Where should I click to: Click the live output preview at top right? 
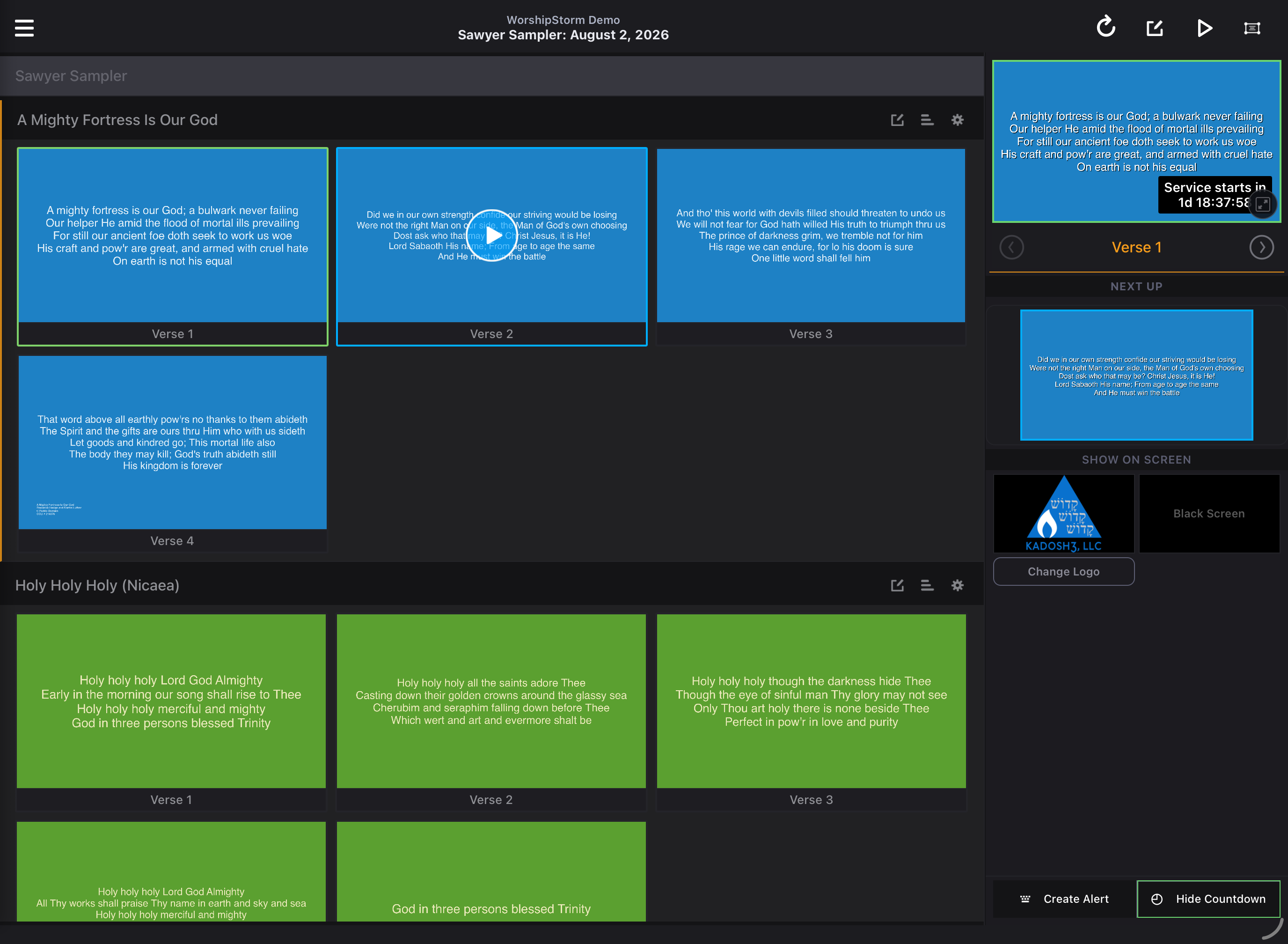(x=1137, y=141)
